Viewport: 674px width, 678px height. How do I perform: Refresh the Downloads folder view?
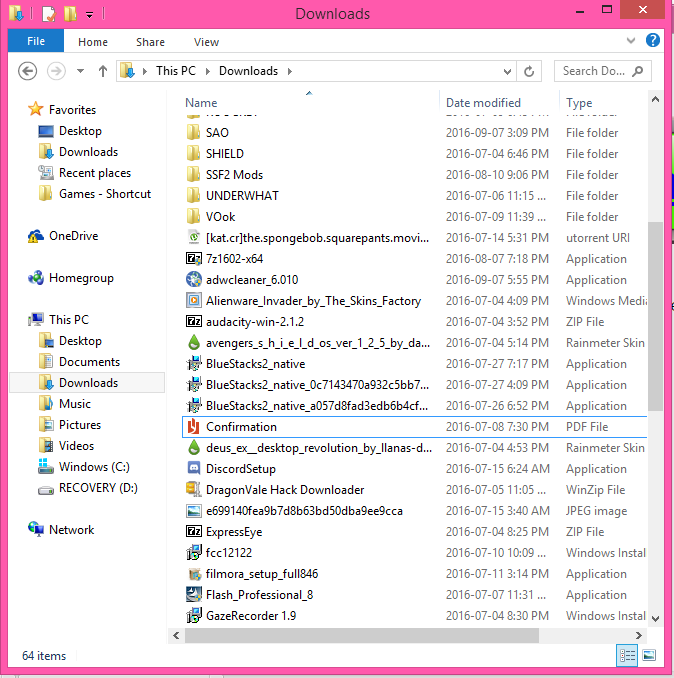click(529, 71)
